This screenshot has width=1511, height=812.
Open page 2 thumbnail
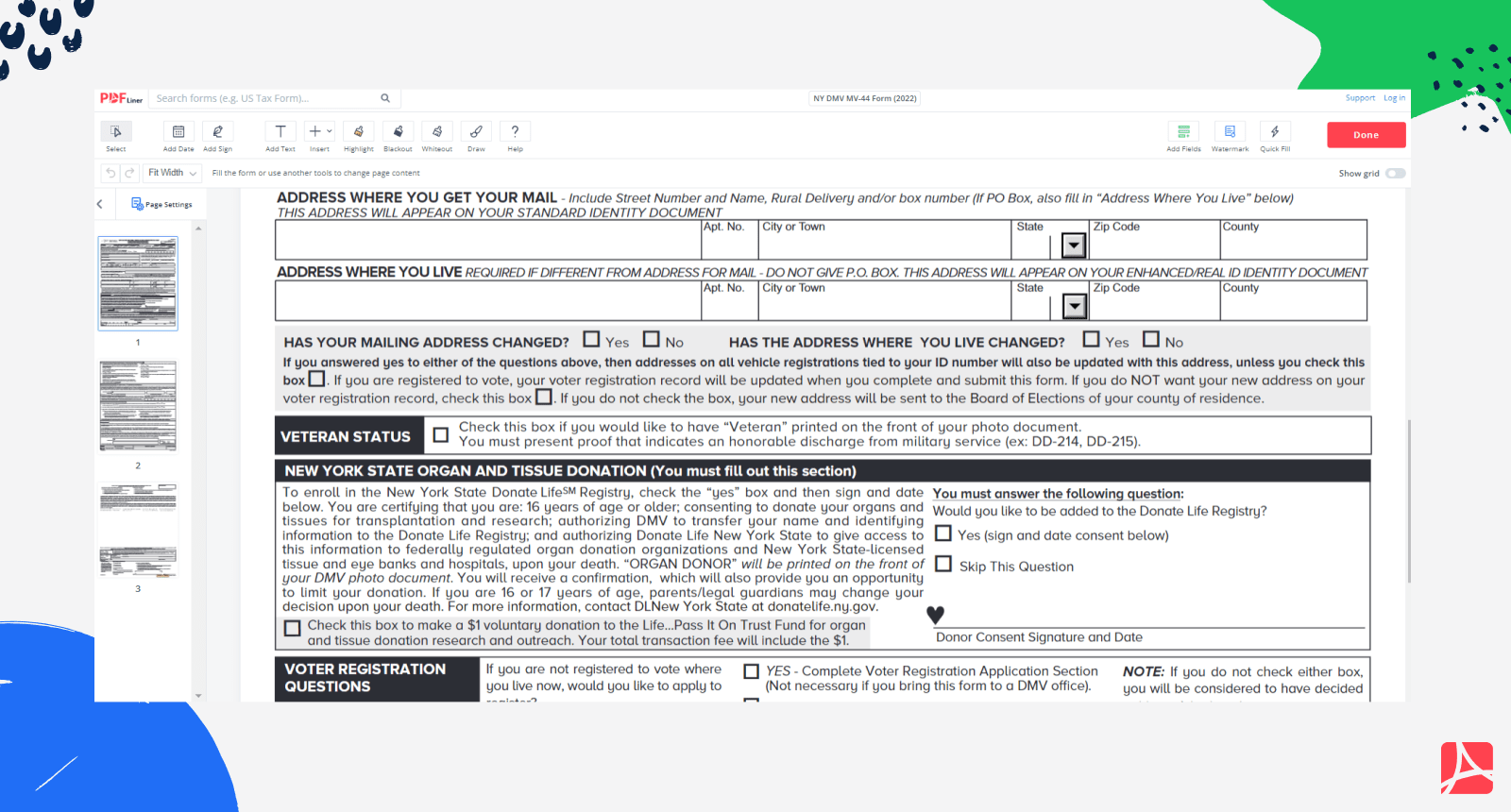point(138,406)
